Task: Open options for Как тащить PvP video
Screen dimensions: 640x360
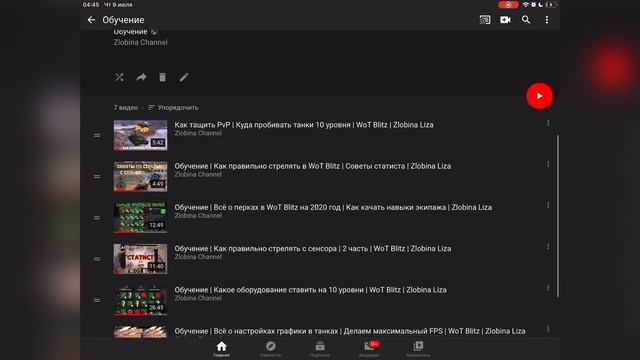Action: click(x=548, y=123)
